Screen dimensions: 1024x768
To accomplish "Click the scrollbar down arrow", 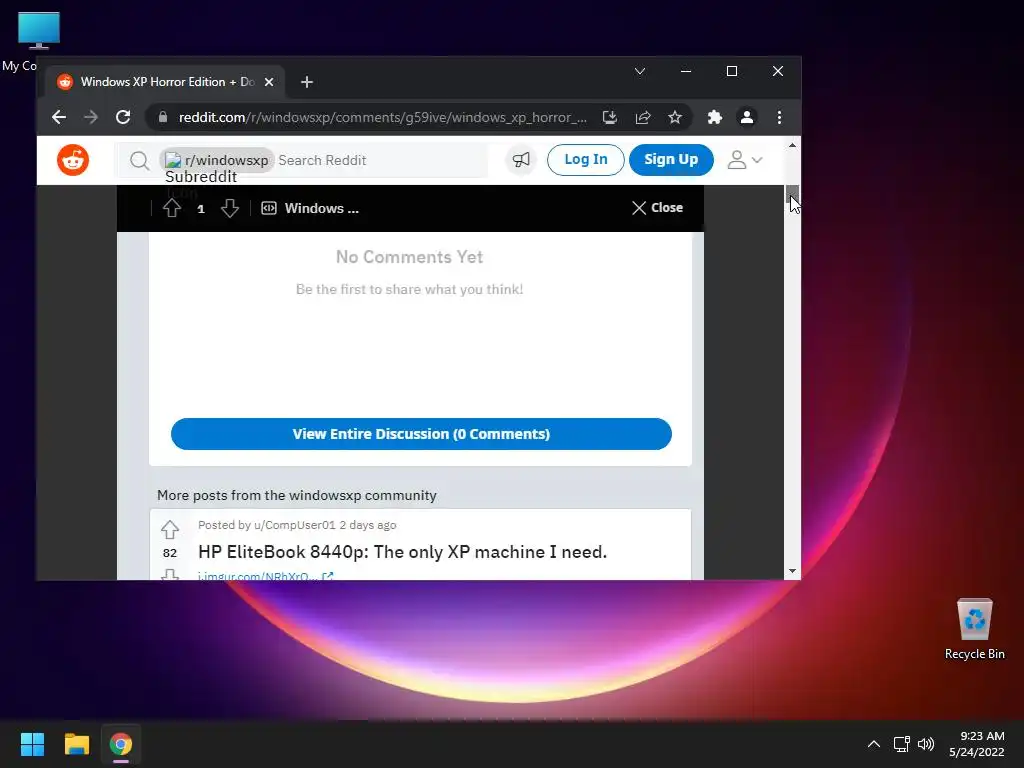I will click(792, 571).
